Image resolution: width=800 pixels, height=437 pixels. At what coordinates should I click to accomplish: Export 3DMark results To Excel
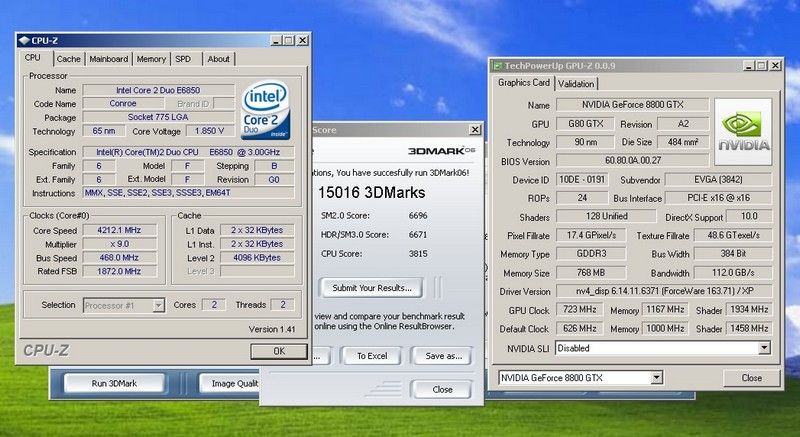pyautogui.click(x=371, y=356)
